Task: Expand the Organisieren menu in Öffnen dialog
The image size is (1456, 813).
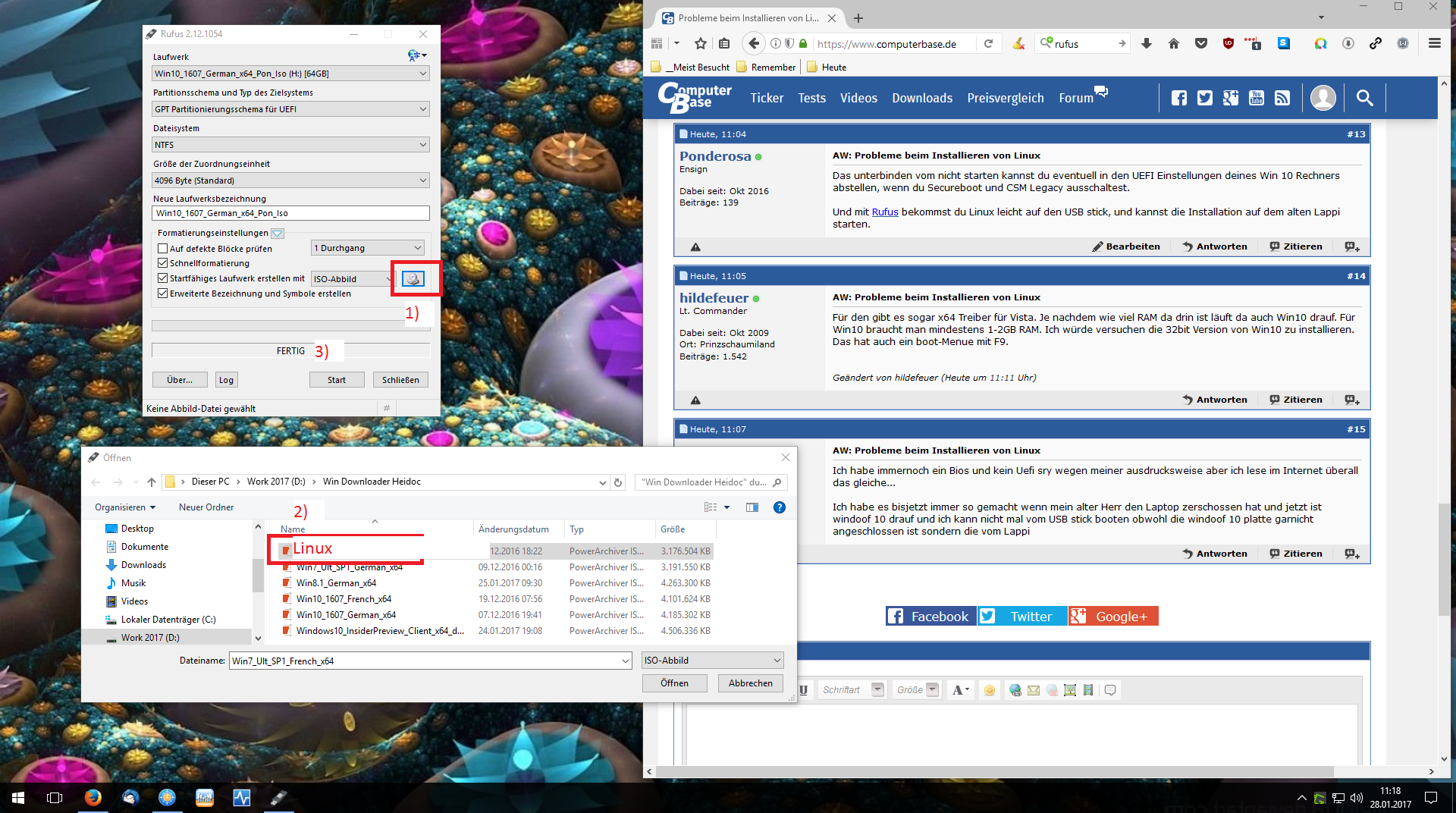Action: [x=125, y=507]
